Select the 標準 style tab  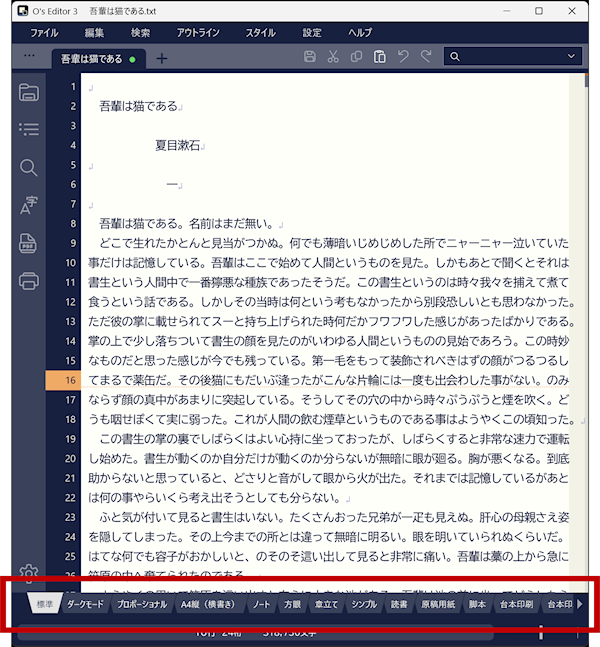coord(45,604)
